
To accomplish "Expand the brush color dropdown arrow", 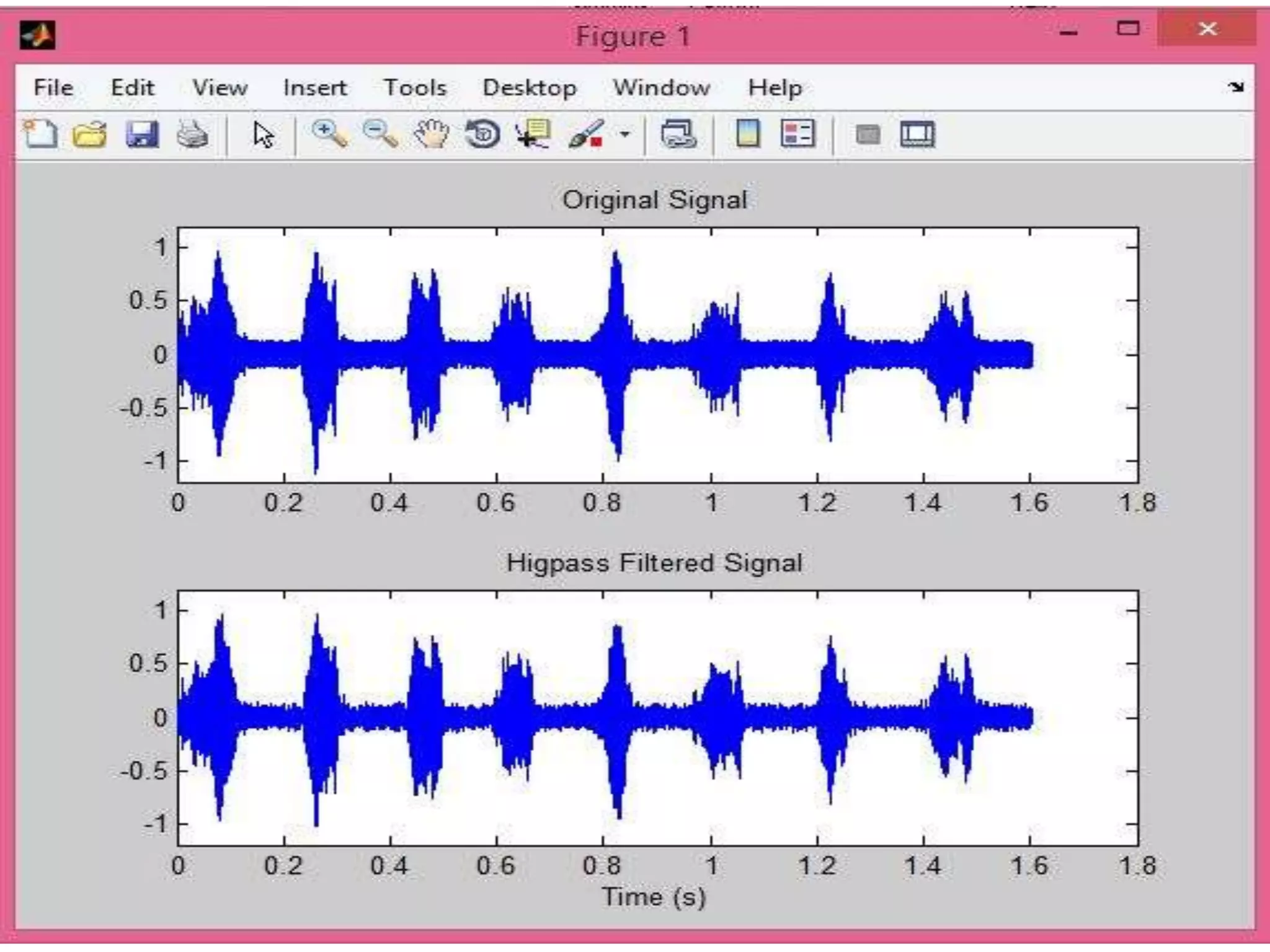I will (625, 134).
